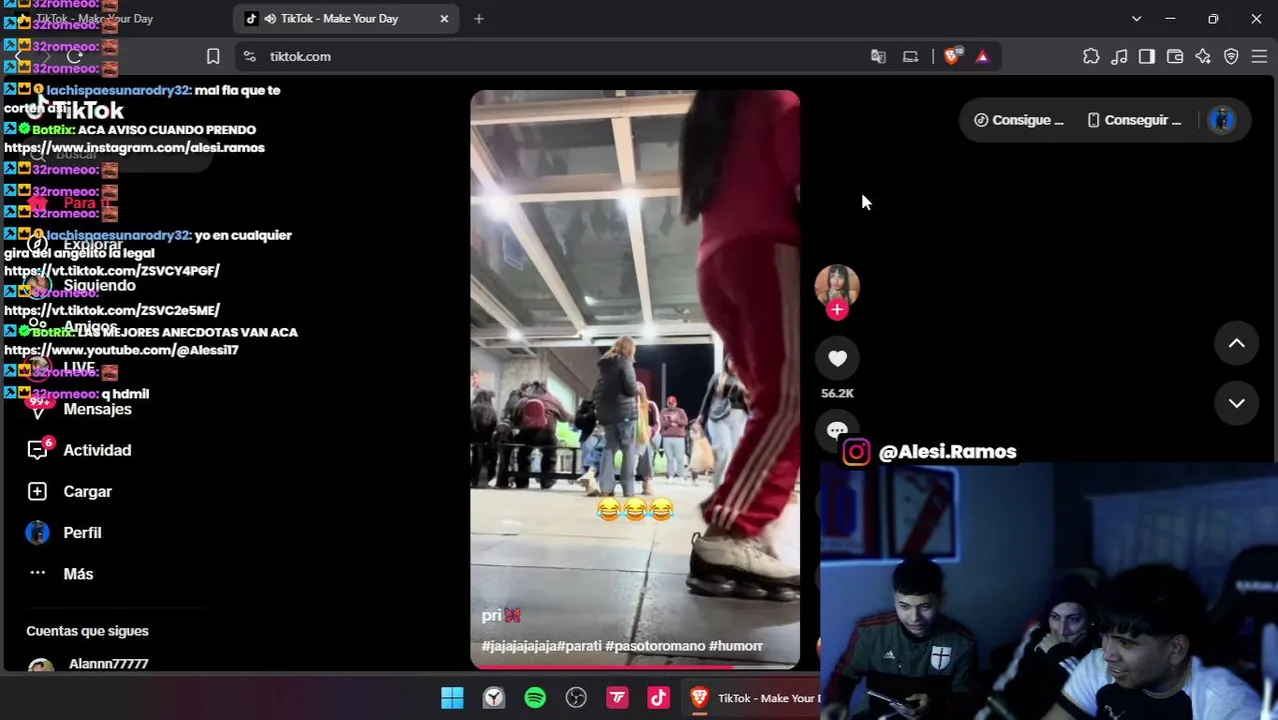This screenshot has height=720, width=1278.
Task: Click the Actividad inbox icon with badge
Action: point(38,449)
